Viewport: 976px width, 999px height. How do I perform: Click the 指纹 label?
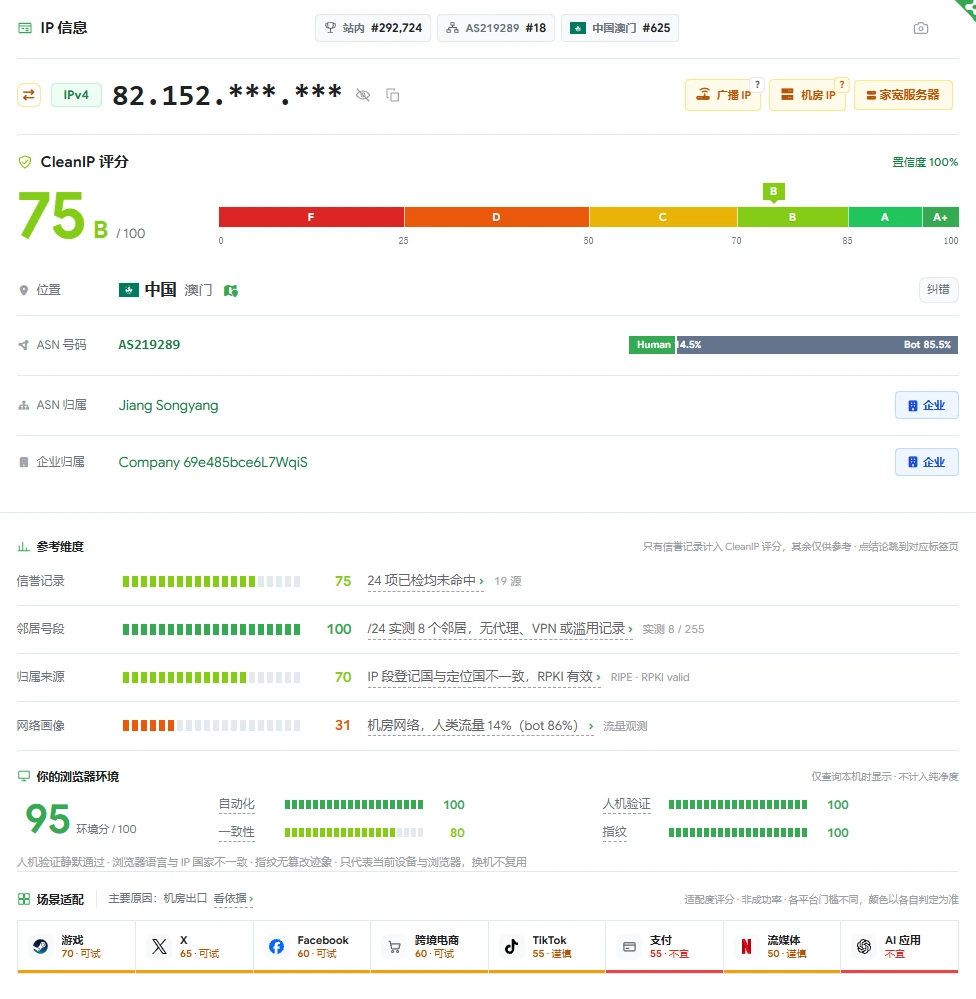click(615, 832)
